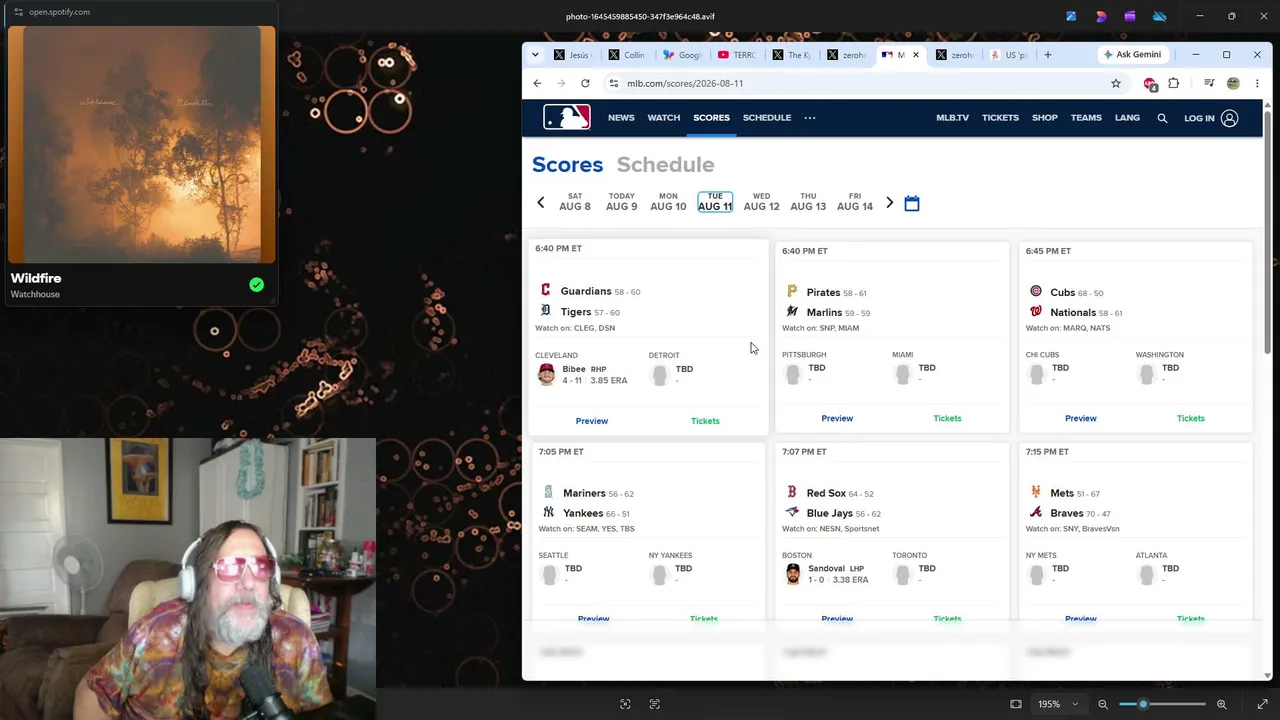Click the fit-to-window icon in Photos viewer

click(x=1016, y=704)
